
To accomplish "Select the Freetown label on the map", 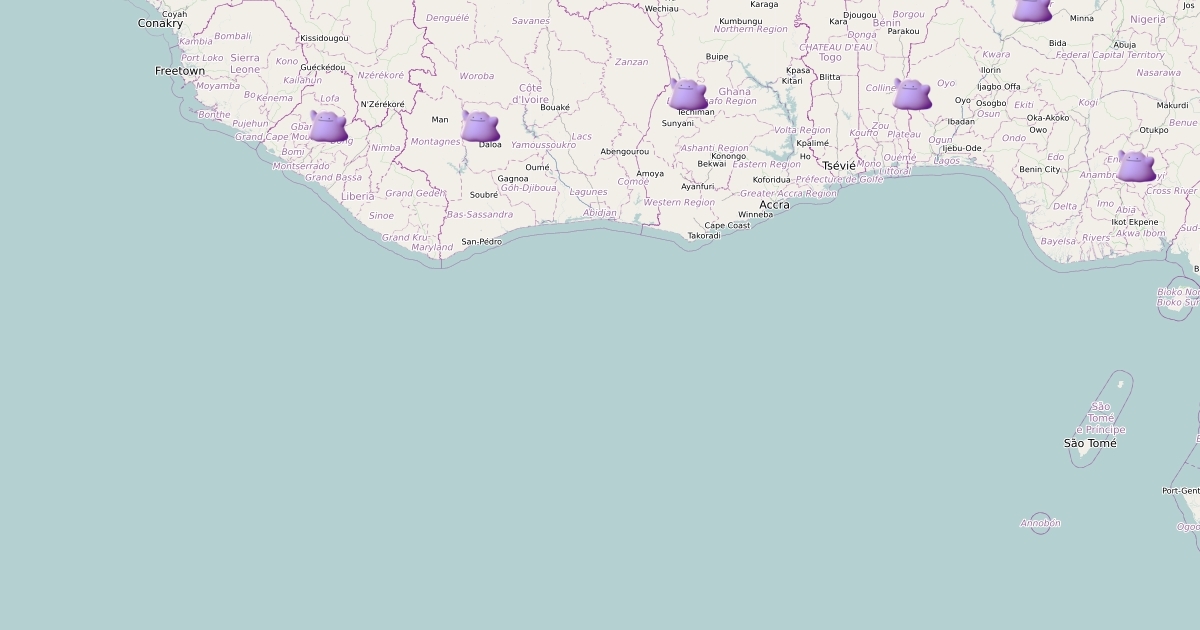I will click(180, 71).
